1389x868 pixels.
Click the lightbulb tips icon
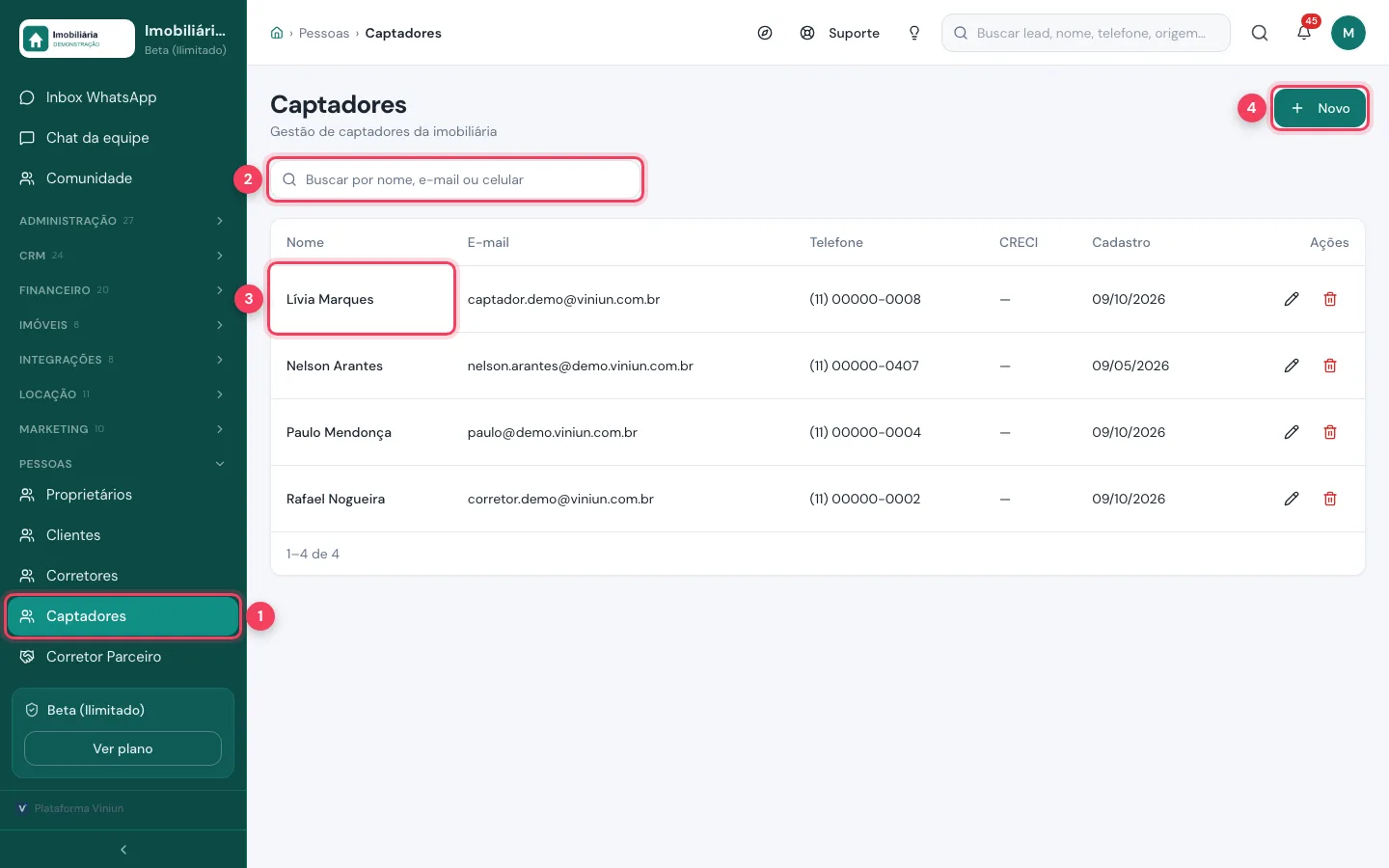click(914, 33)
